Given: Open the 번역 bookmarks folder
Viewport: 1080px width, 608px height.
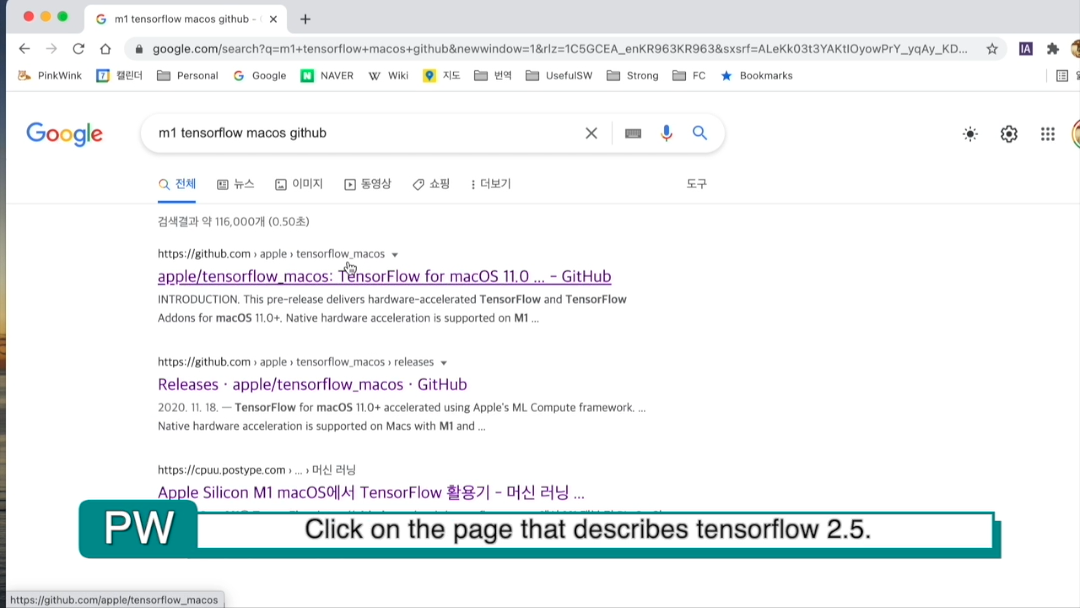Looking at the screenshot, I should [493, 76].
